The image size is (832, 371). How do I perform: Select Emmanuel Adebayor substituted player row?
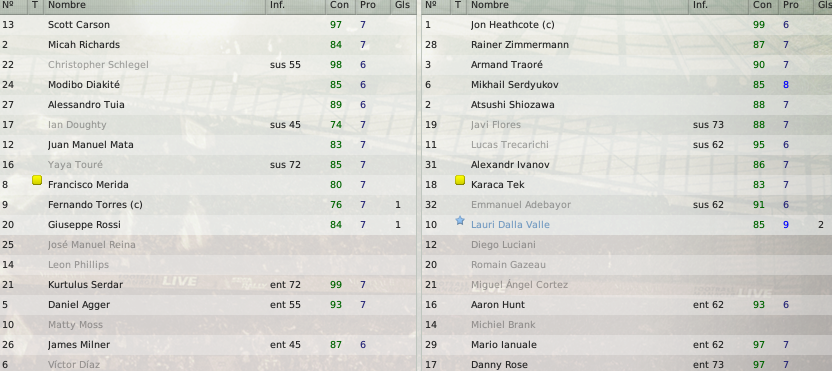(627, 205)
